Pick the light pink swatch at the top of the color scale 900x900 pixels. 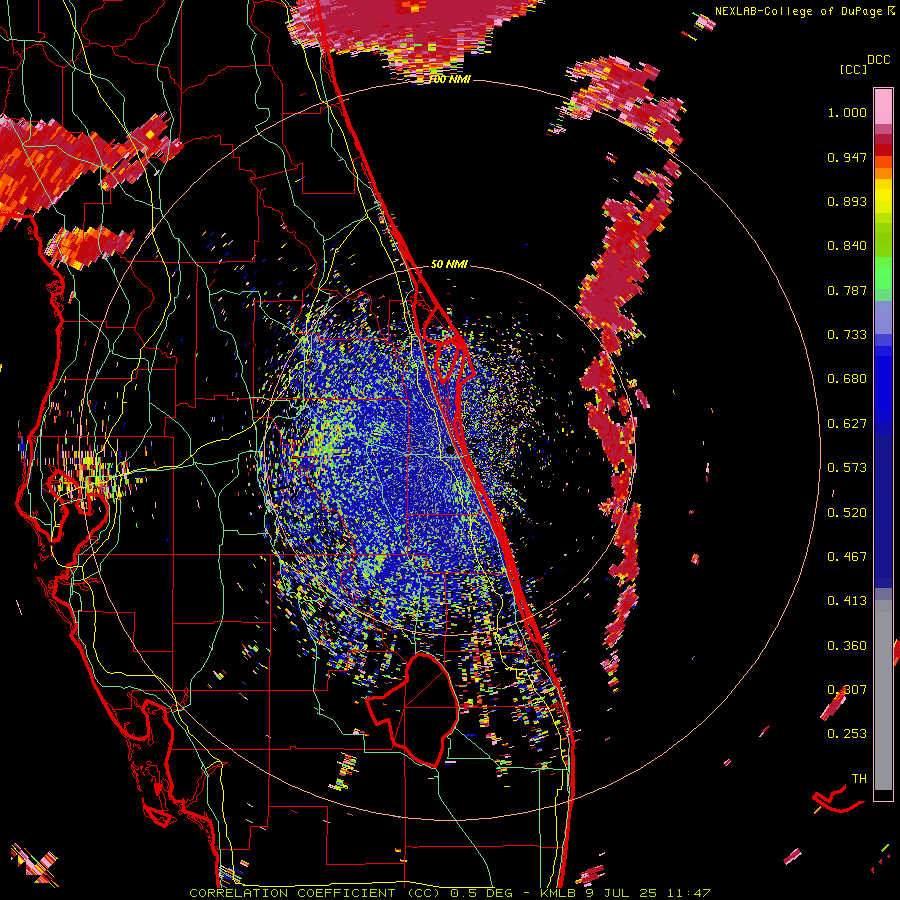pyautogui.click(x=883, y=107)
